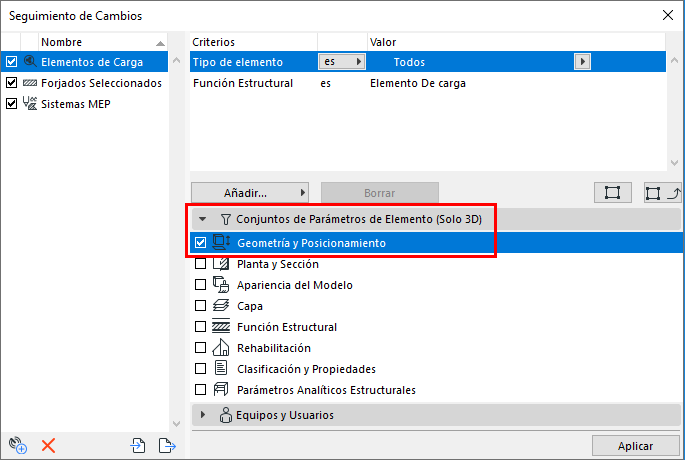Uncheck the Sistemas MEP scheme
The image size is (685, 460).
pyautogui.click(x=12, y=104)
